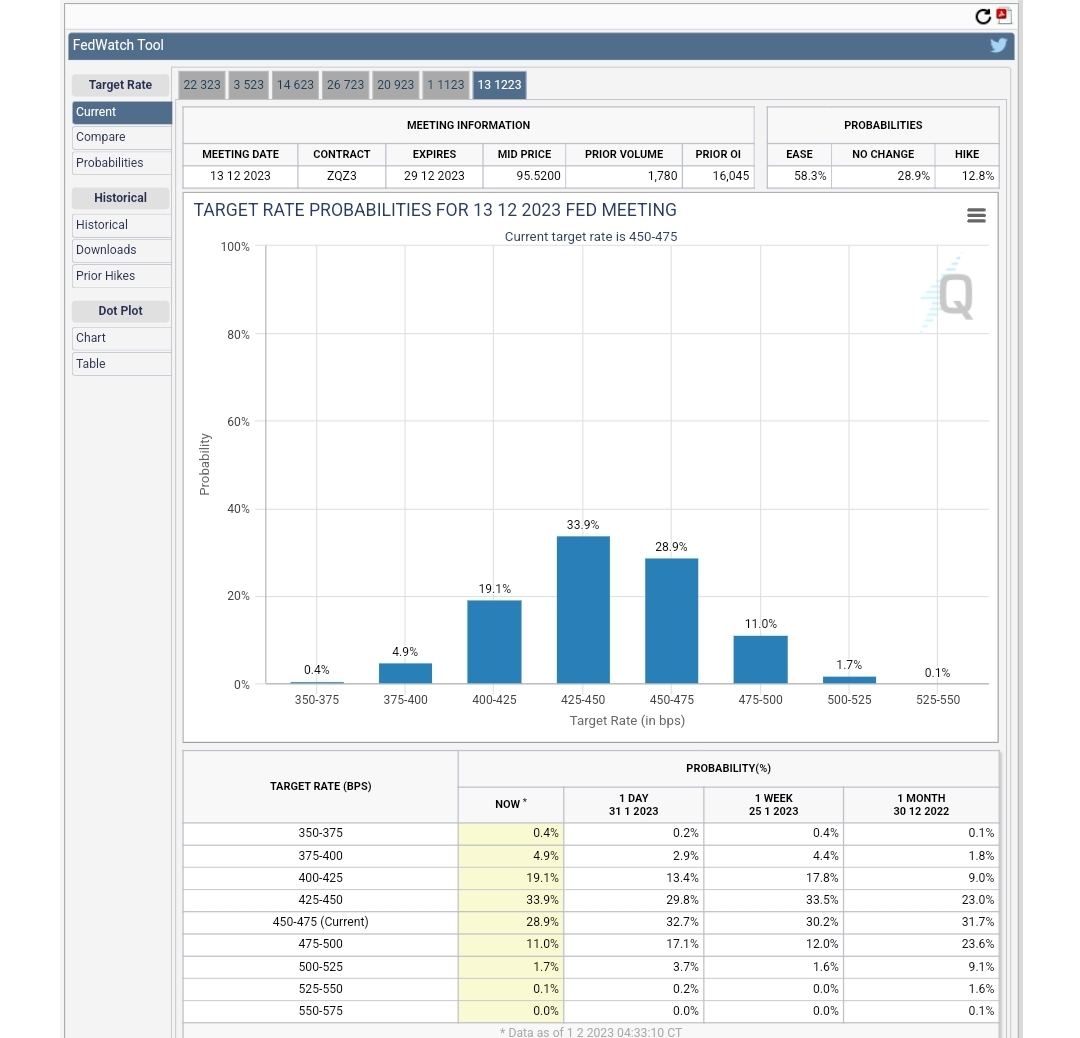1080x1038 pixels.
Task: Click the PDF export icon
Action: (x=1003, y=15)
